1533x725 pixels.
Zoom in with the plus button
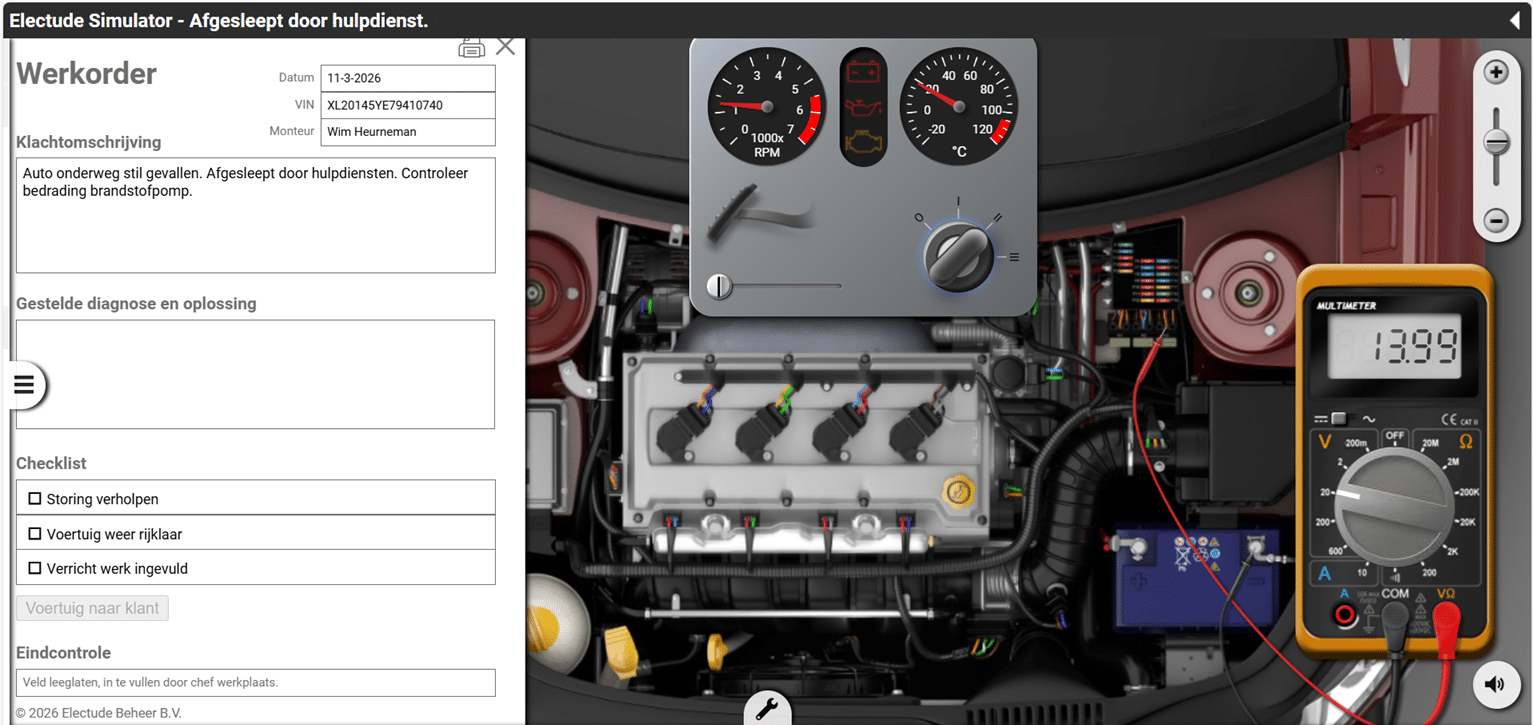[x=1496, y=72]
